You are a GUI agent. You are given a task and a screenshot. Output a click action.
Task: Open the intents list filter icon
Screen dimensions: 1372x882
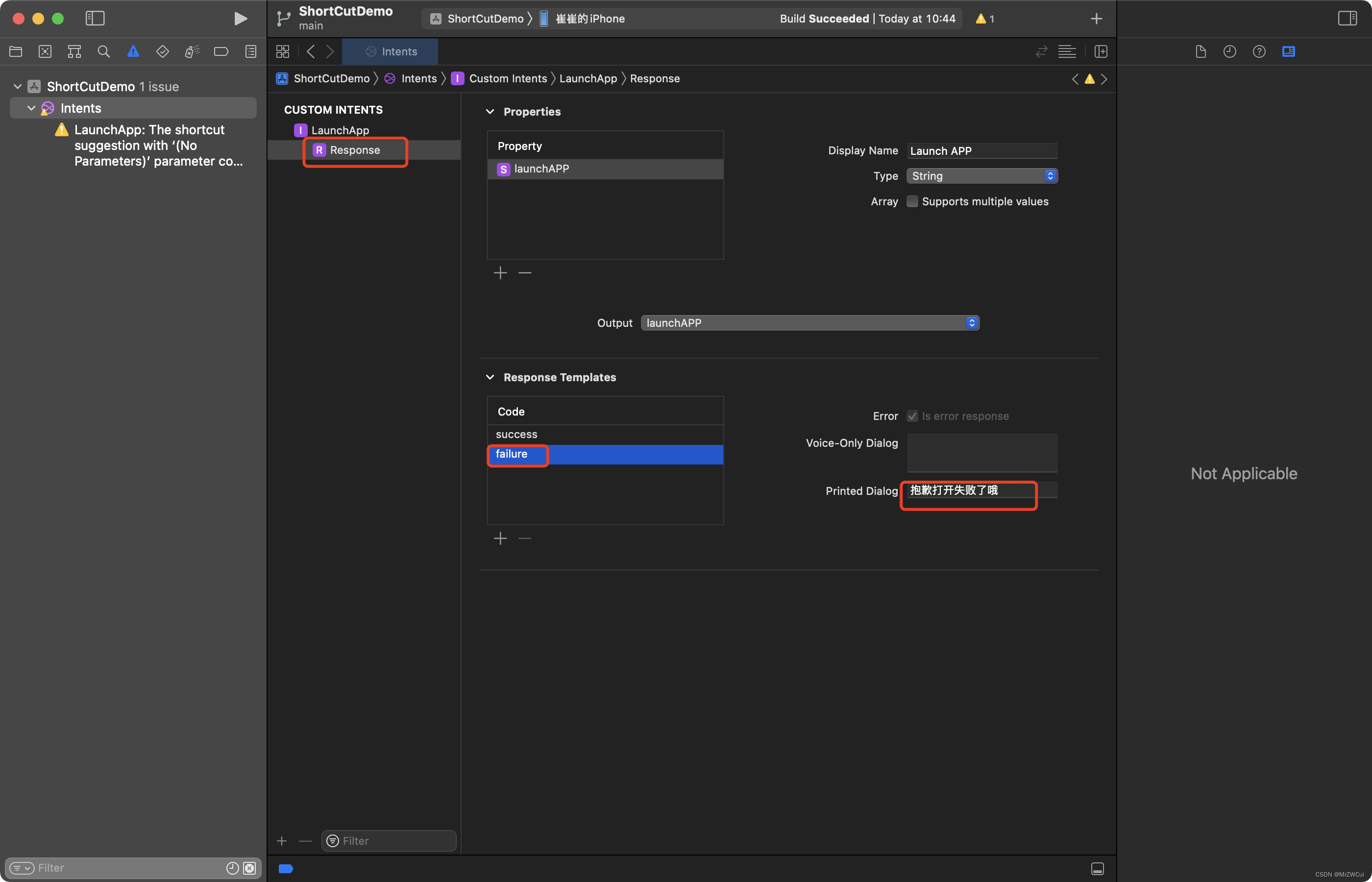point(333,841)
